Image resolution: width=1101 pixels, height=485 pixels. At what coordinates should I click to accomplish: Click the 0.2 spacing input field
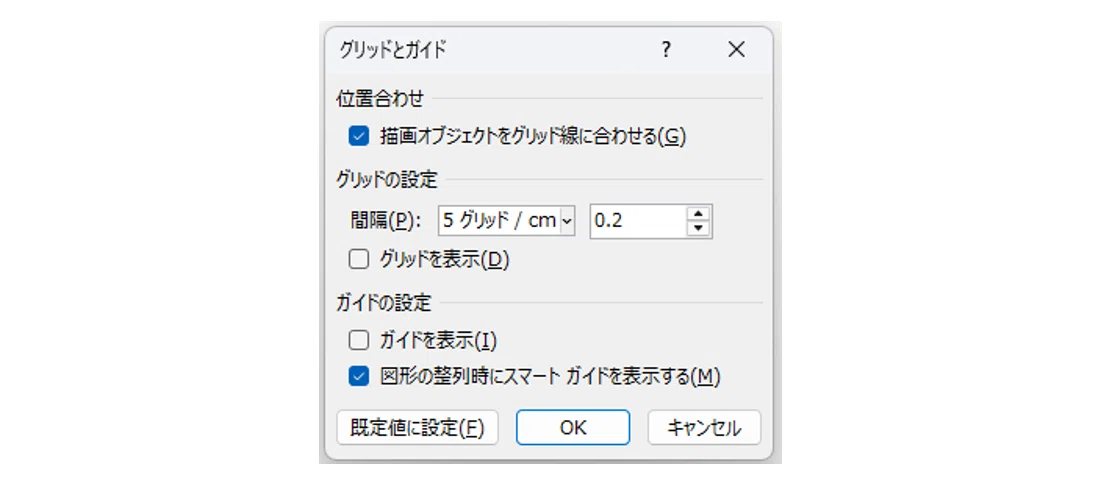coord(638,221)
